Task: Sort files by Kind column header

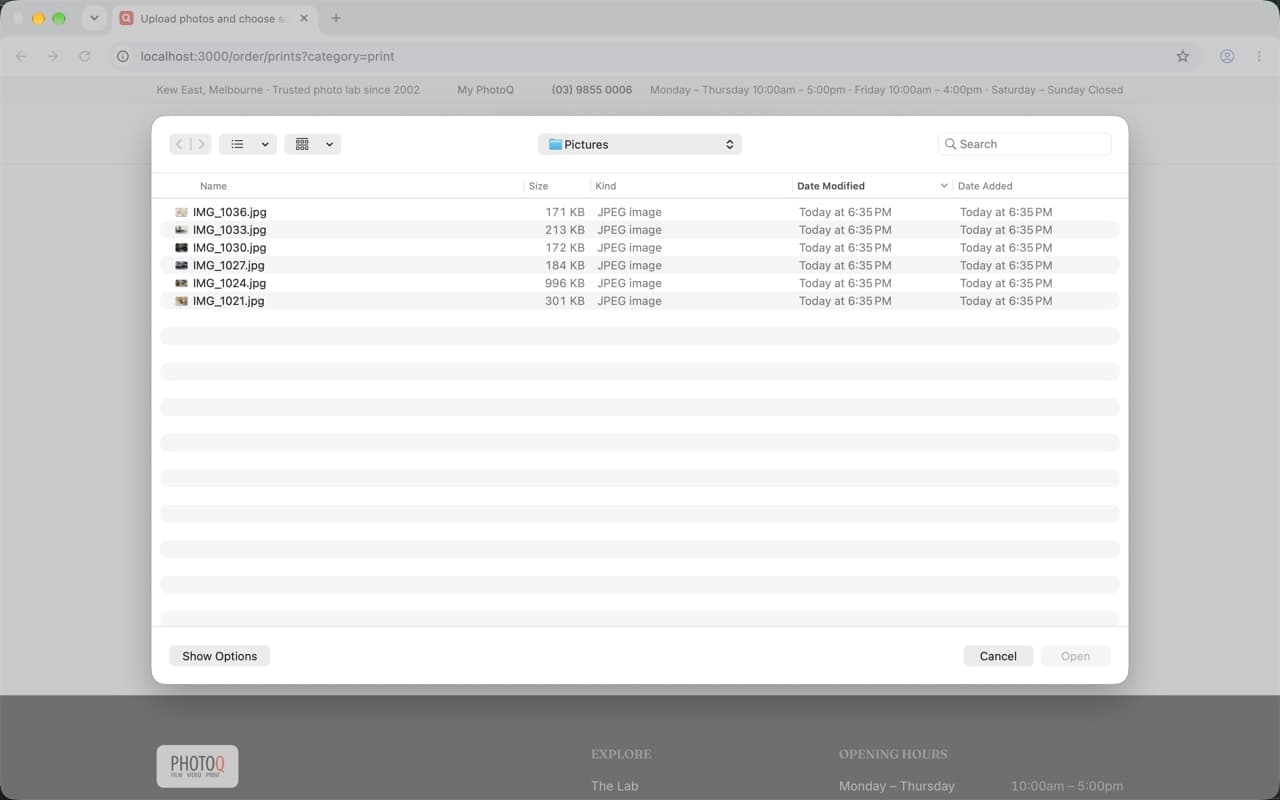Action: (x=605, y=186)
